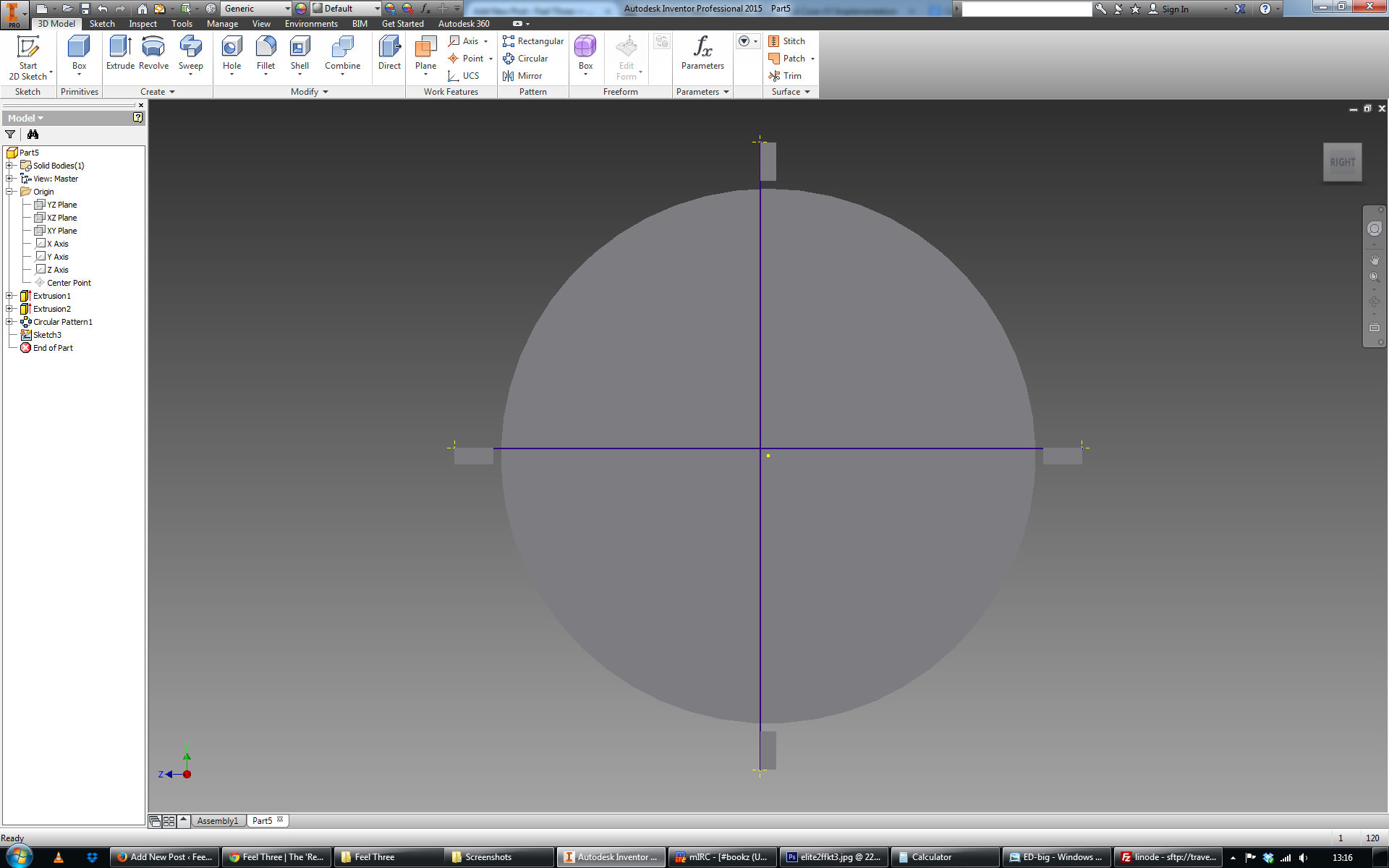Select the Trim surface tool
The width and height of the screenshot is (1389, 868).
tap(785, 76)
